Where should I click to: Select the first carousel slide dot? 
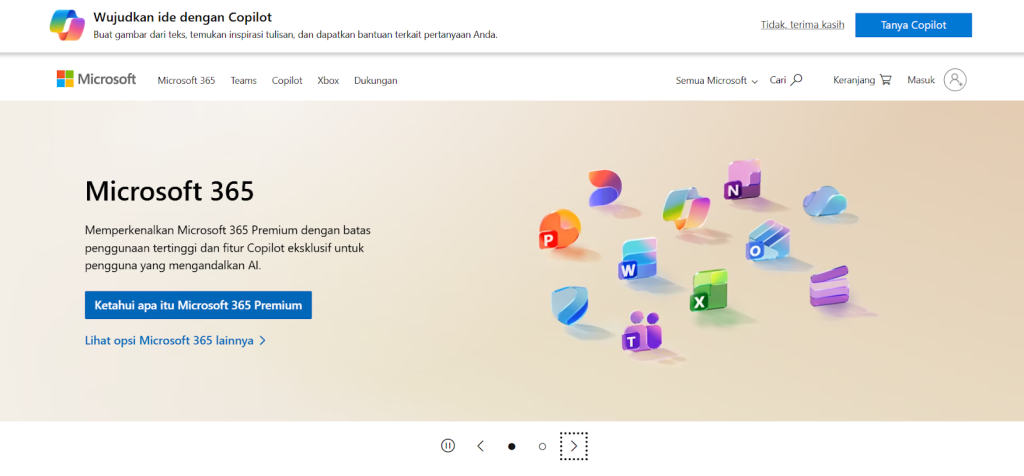(x=511, y=447)
